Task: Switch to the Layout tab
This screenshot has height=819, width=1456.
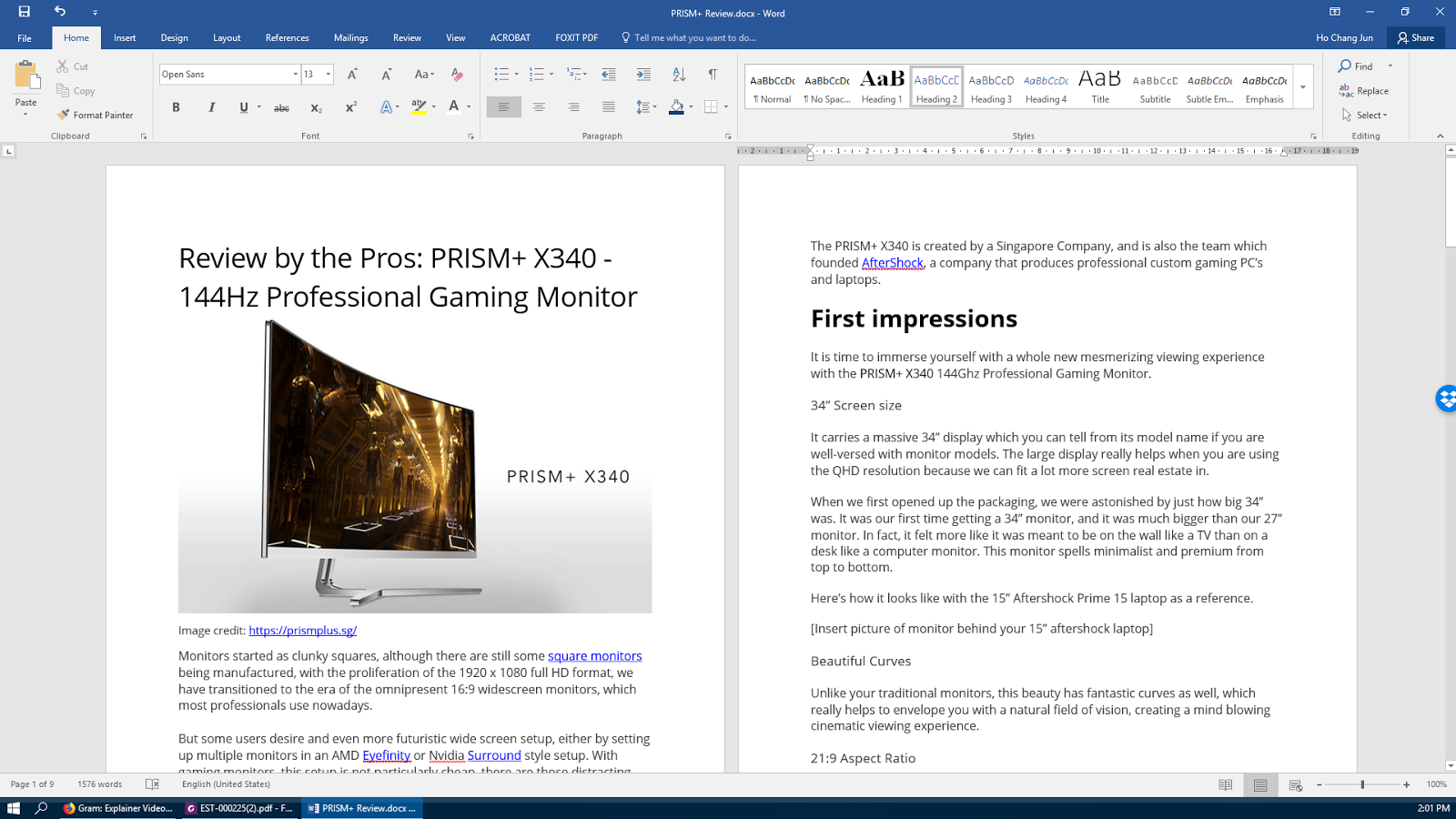Action: 227,38
